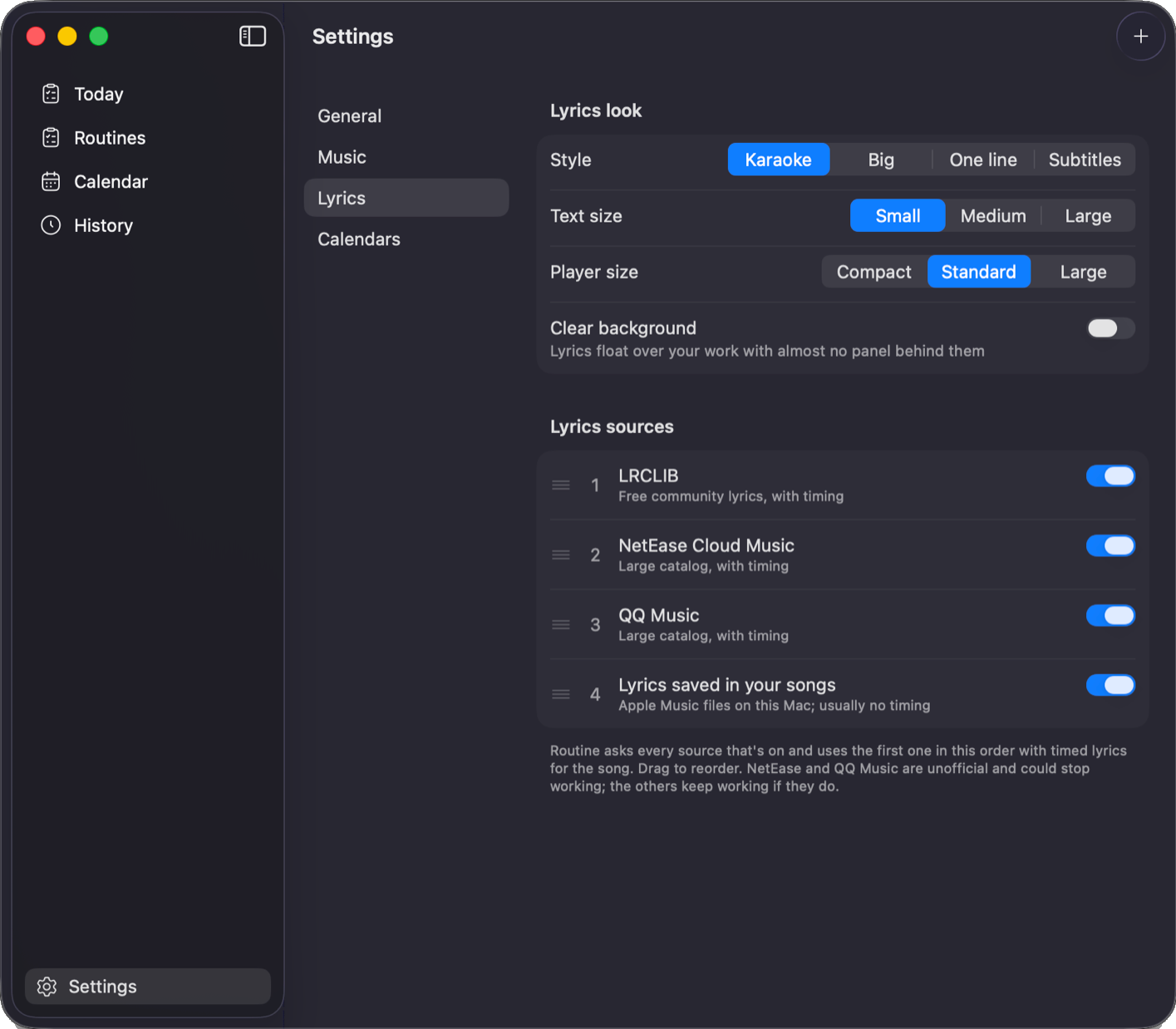
Task: Click the Settings page title
Action: [x=353, y=37]
